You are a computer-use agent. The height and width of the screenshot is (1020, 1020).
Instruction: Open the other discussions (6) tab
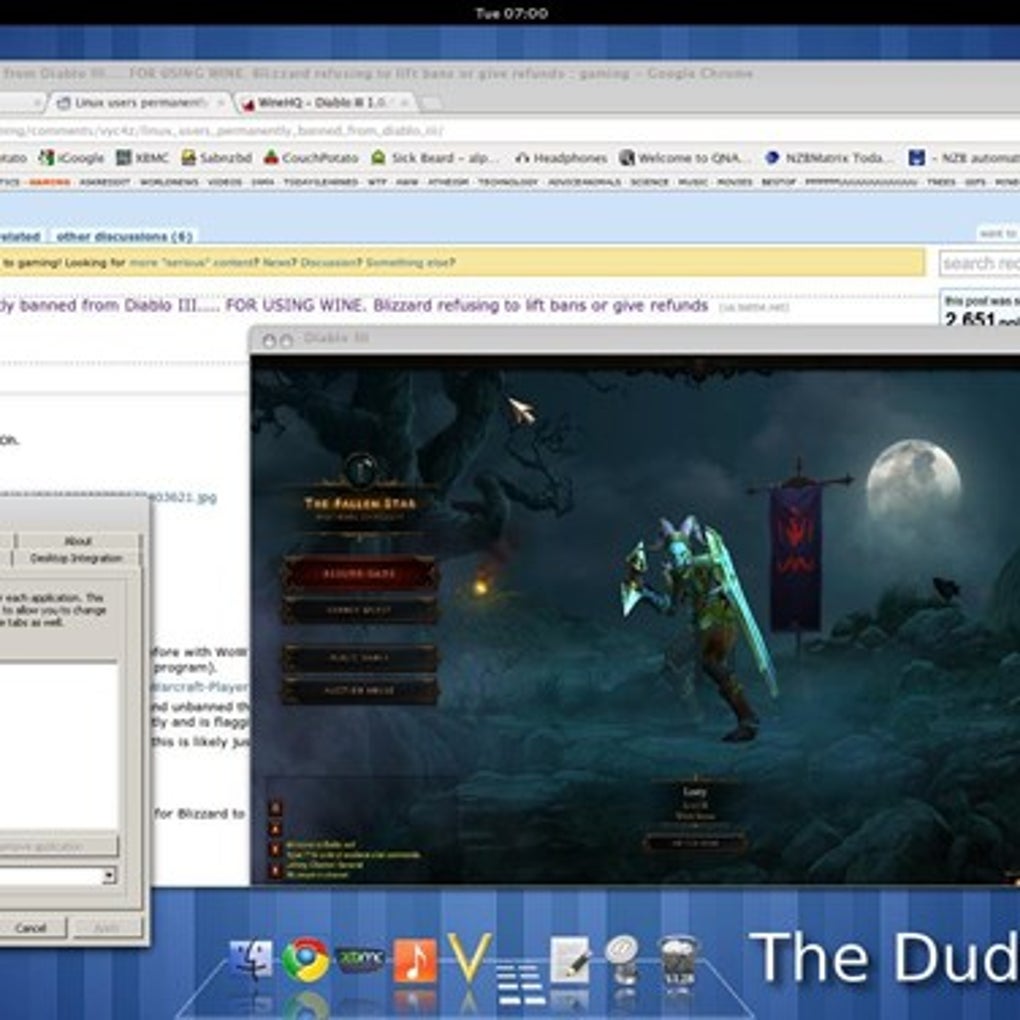tap(124, 236)
